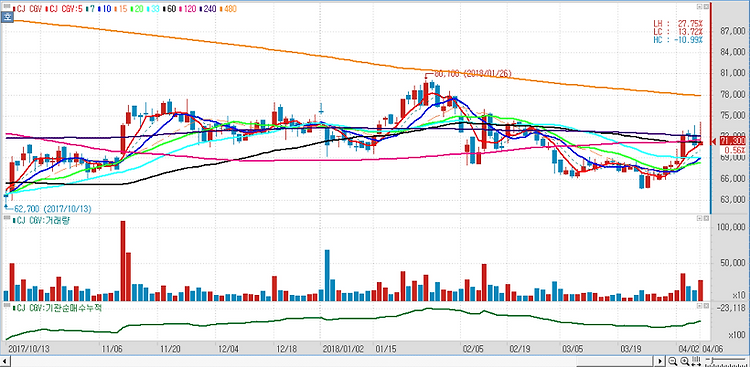Viewport: 750px width, 367px height.
Task: Click the 84,000 price axis label
Action: pos(733,52)
